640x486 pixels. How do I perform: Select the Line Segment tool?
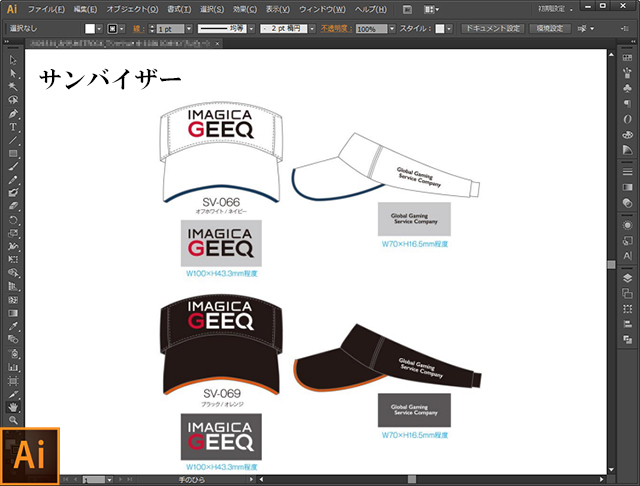click(13, 140)
